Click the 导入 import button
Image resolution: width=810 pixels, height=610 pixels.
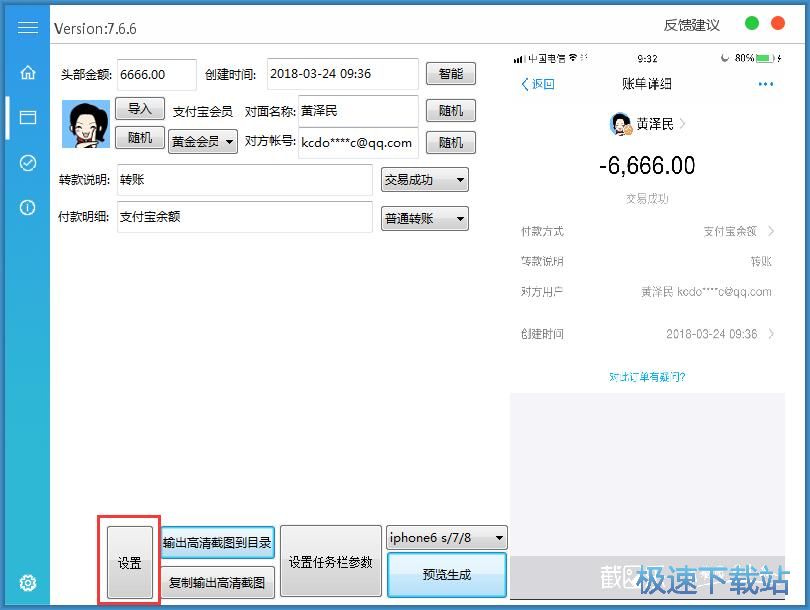tap(140, 109)
